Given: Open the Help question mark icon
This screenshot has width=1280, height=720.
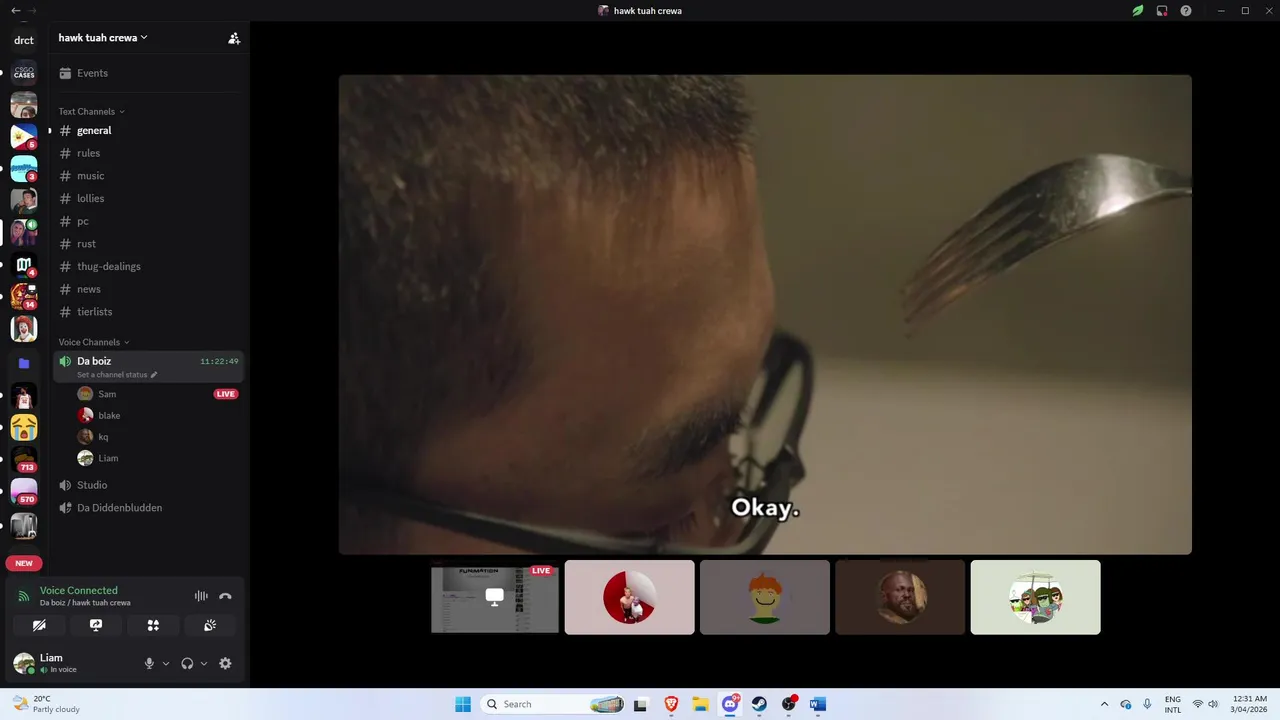Looking at the screenshot, I should [x=1186, y=11].
